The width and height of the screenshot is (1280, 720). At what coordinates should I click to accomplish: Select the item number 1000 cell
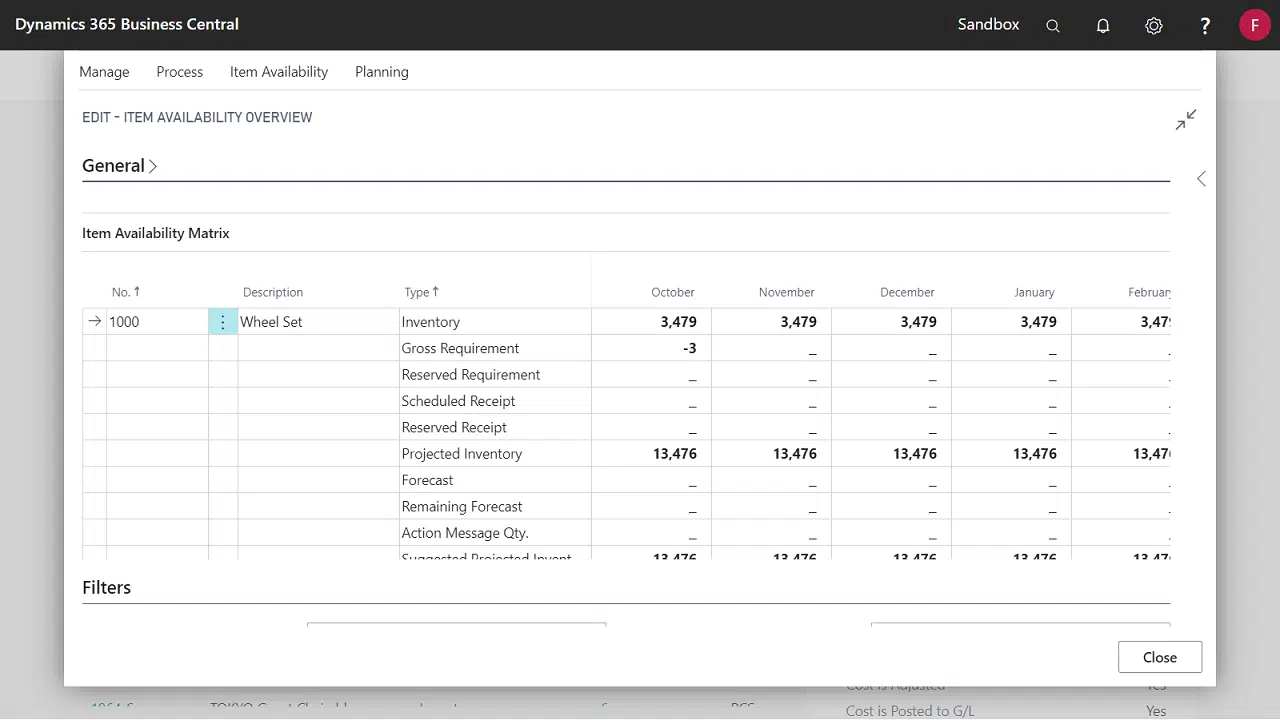tap(155, 322)
